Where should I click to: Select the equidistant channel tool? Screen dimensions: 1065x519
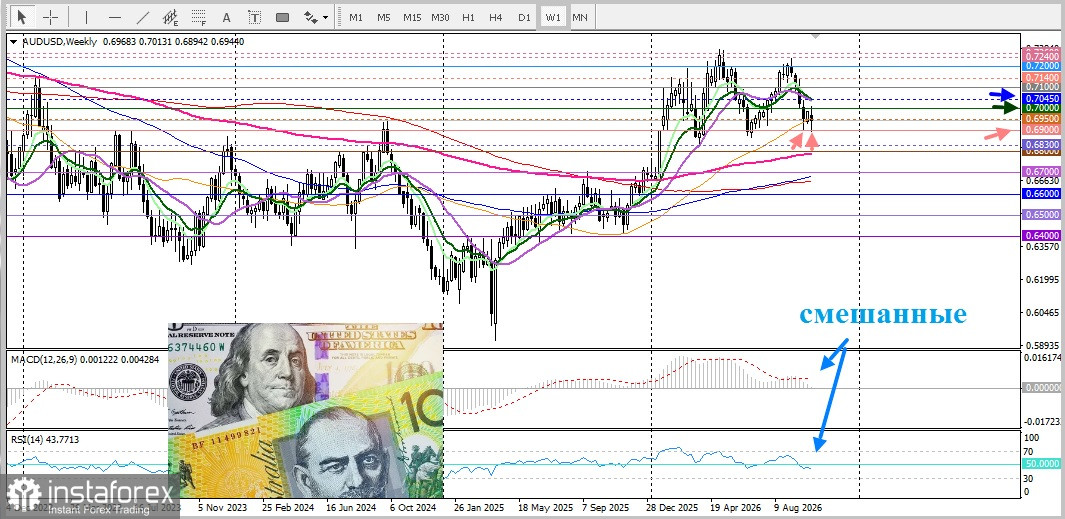pyautogui.click(x=170, y=16)
